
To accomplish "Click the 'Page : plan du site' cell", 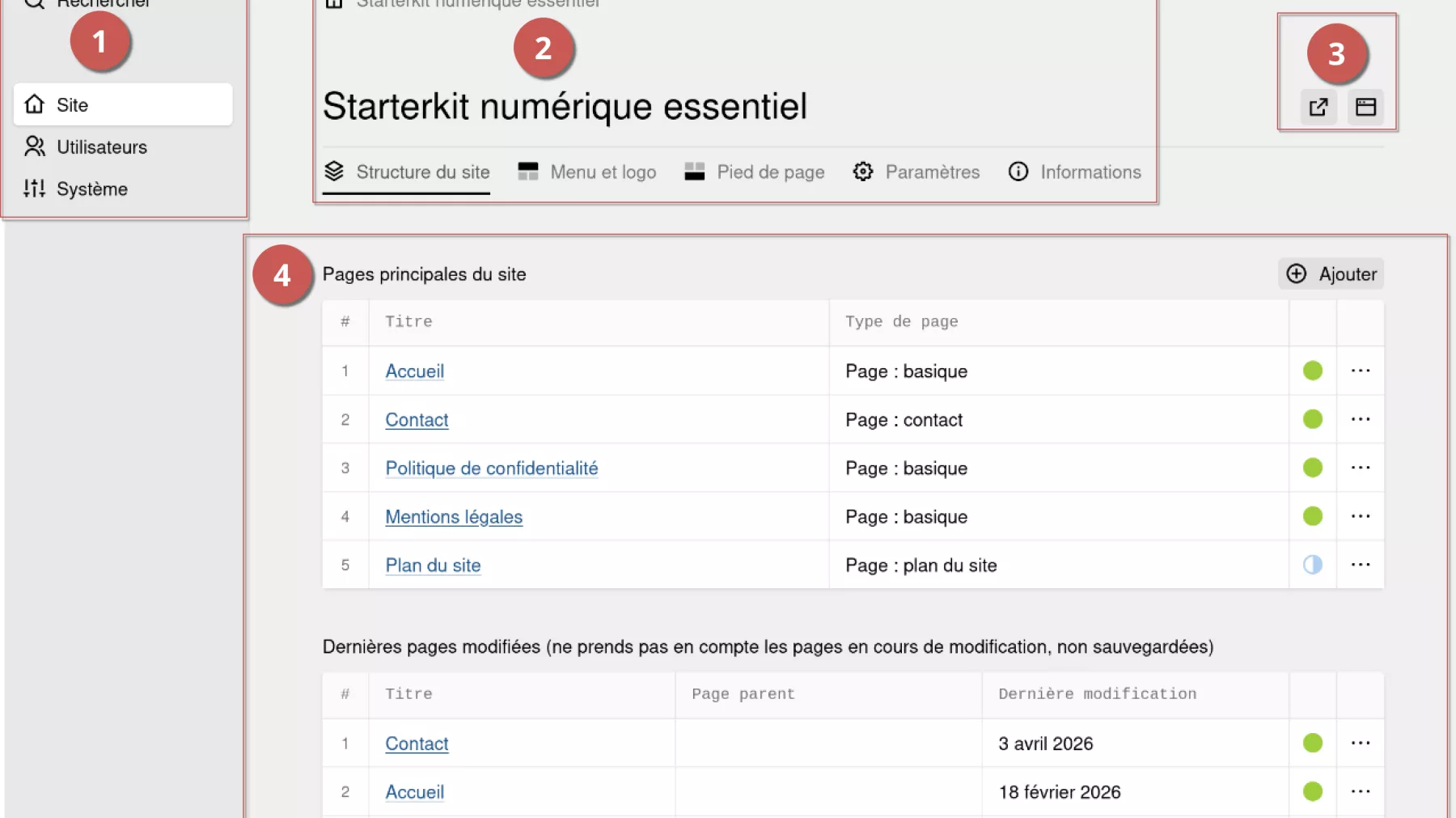I will click(1059, 566).
